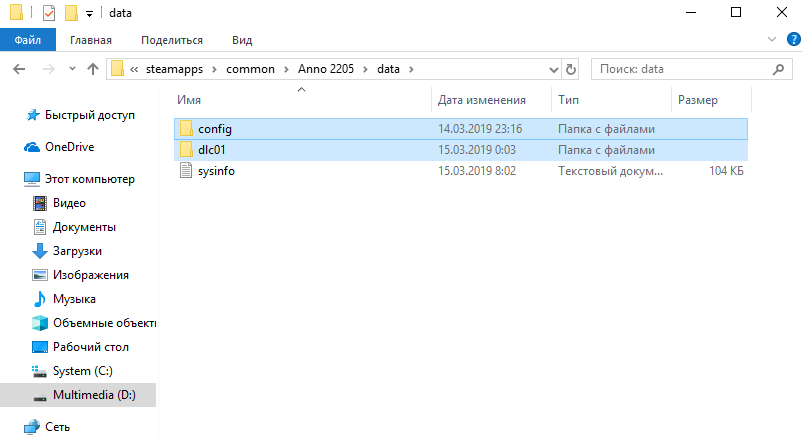Click the sysinfo text document icon
Screen dimensions: 802x436
(185, 171)
